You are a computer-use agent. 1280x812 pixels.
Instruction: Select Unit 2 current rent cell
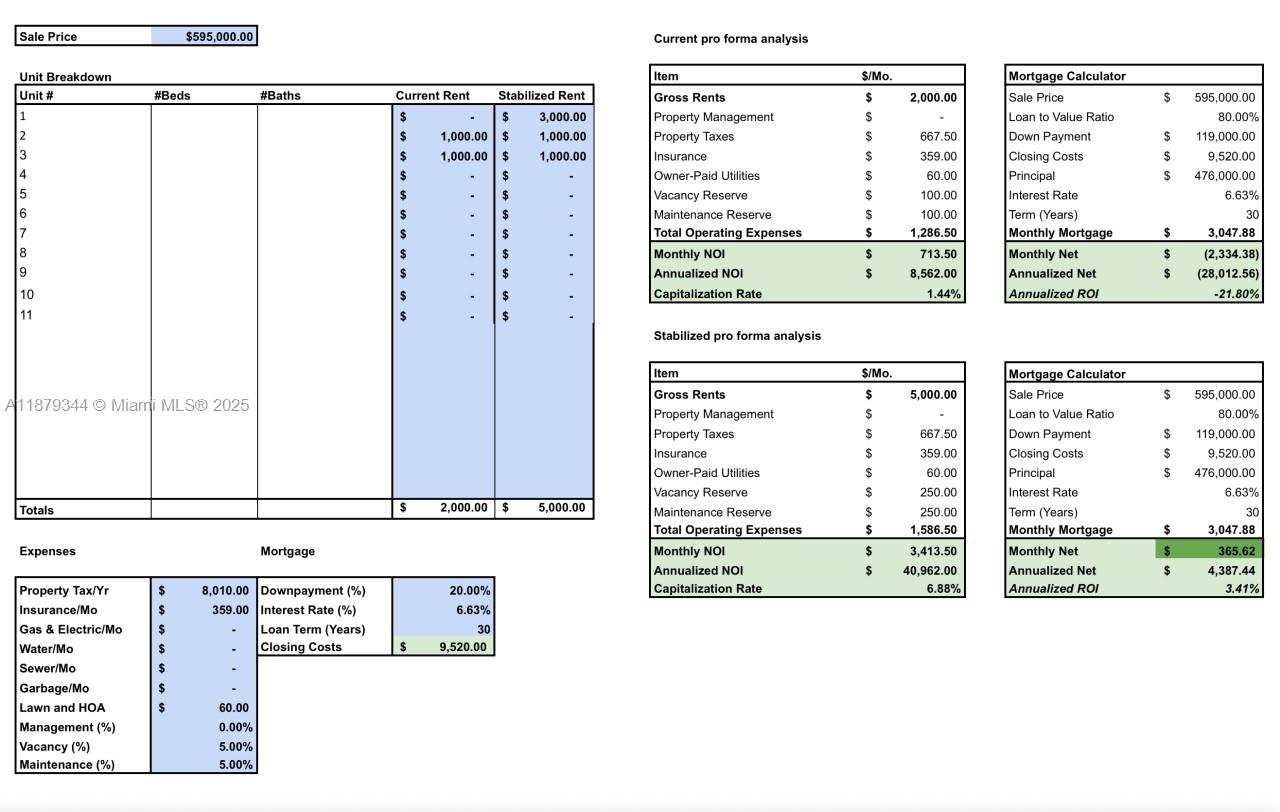point(443,137)
